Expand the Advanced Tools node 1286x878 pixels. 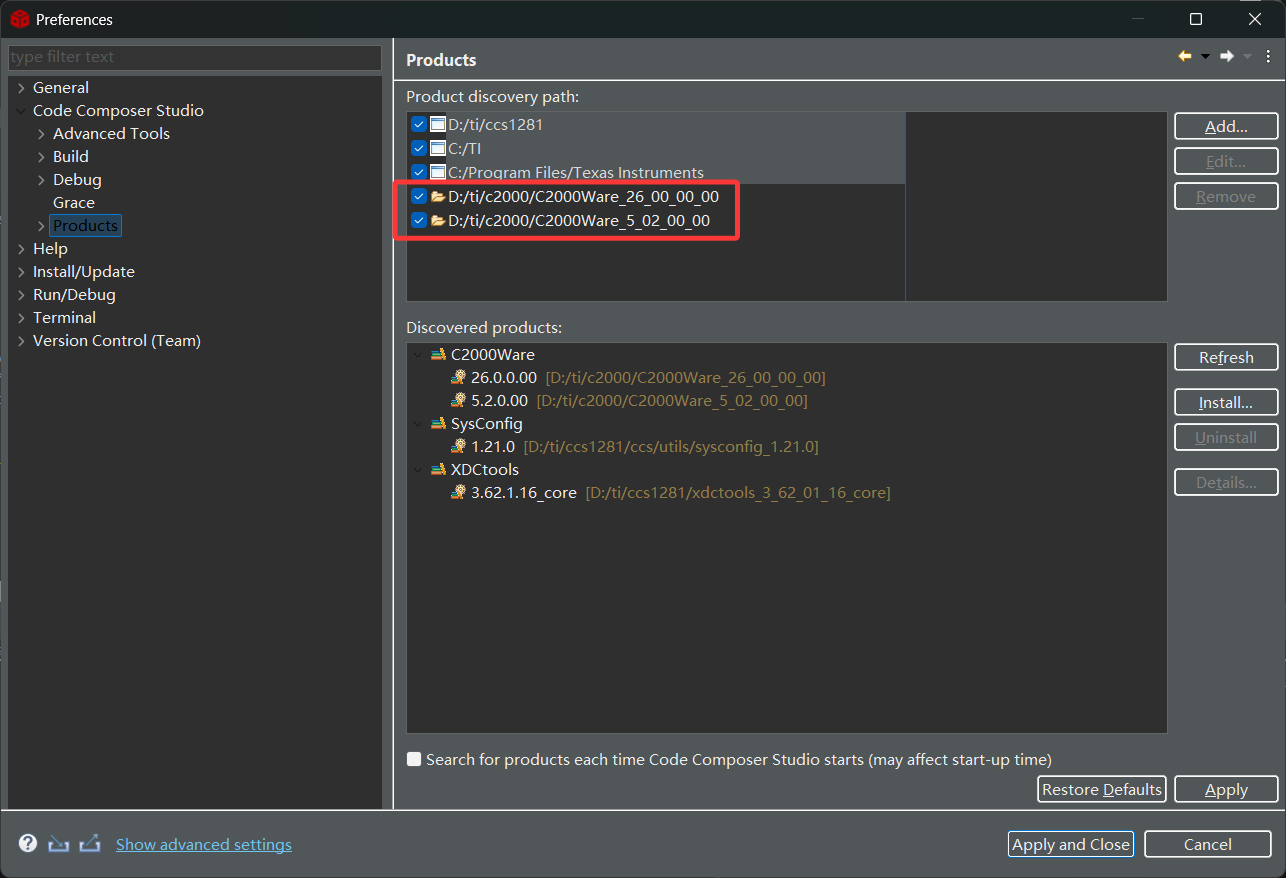[41, 134]
